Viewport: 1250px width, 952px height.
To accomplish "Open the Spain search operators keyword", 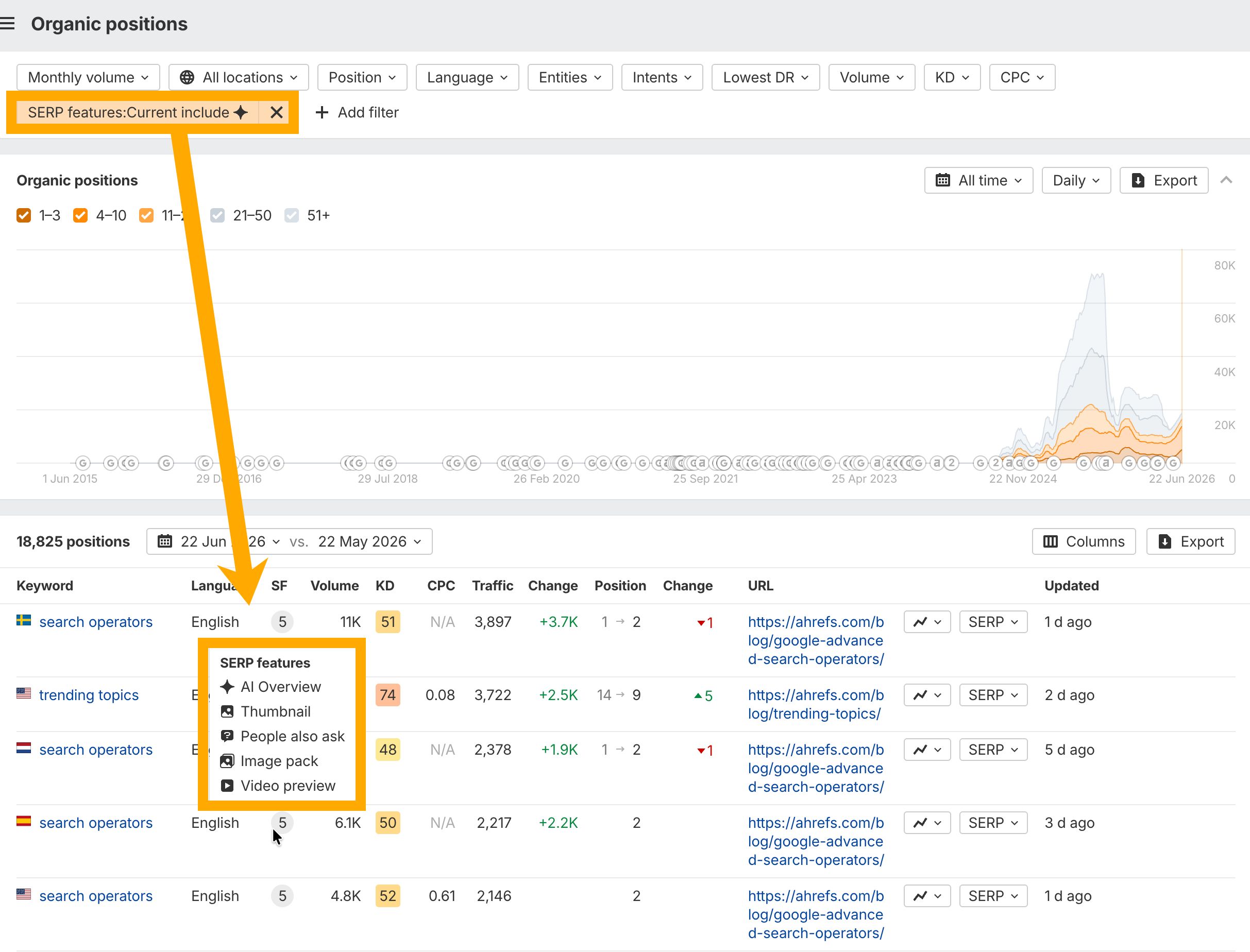I will point(96,823).
